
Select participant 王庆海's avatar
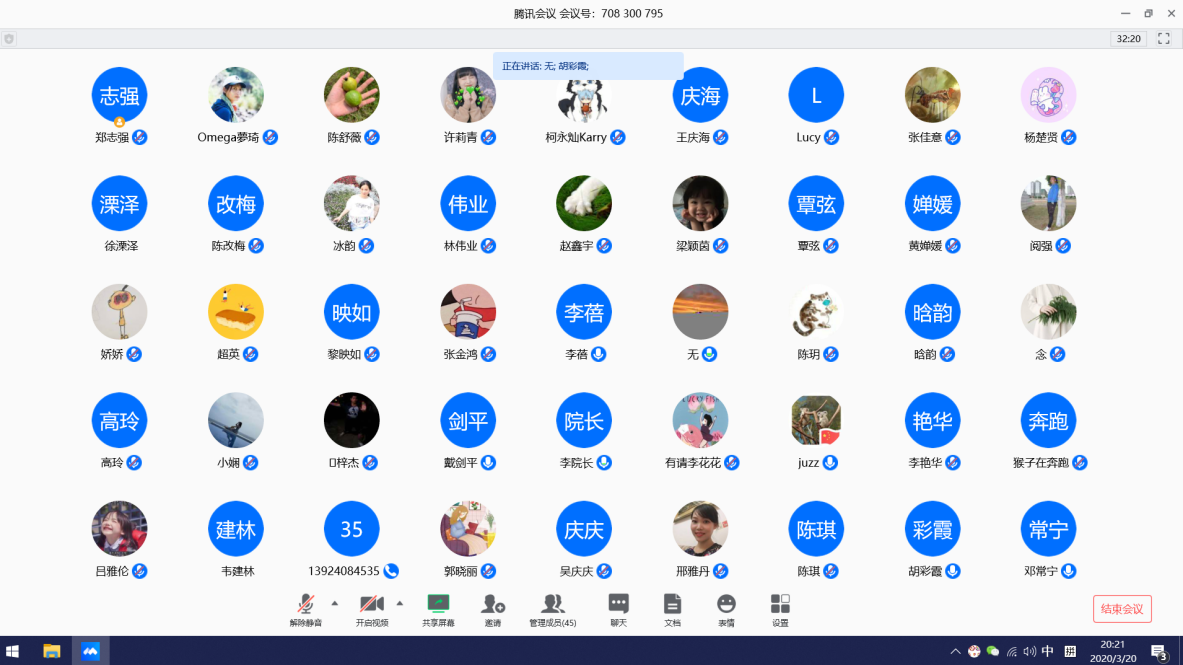coord(700,96)
